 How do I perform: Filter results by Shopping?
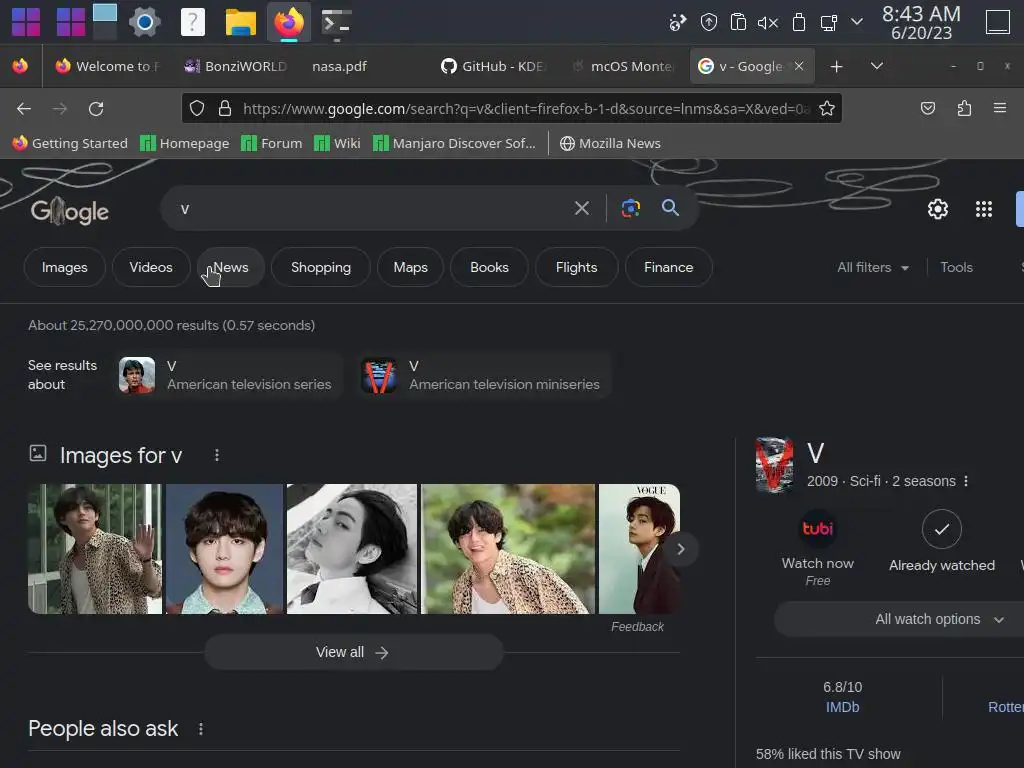coord(321,267)
